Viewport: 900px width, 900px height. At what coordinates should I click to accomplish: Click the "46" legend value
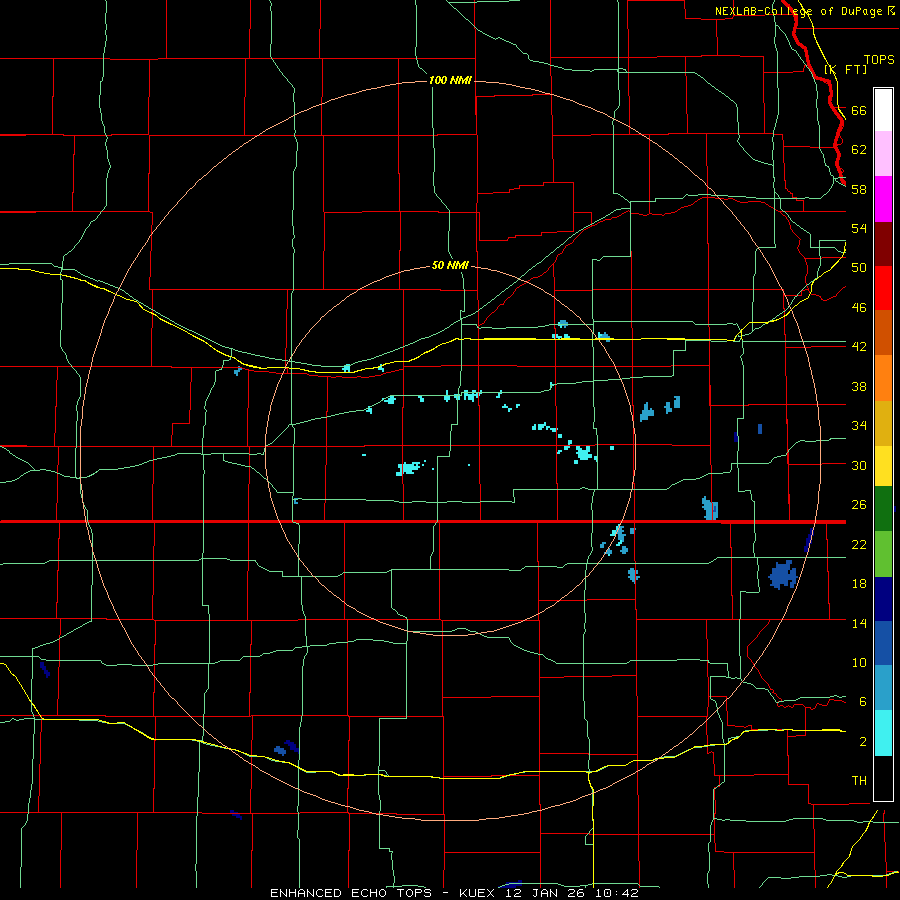[859, 308]
